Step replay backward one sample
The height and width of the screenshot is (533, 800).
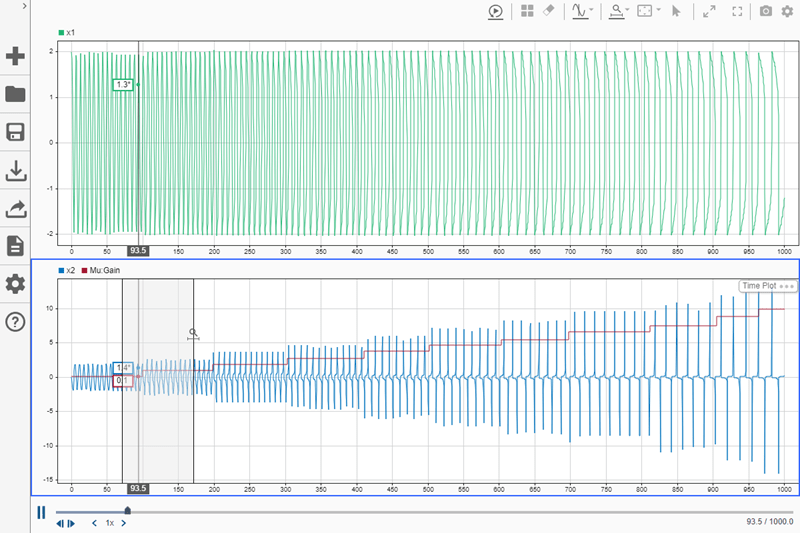[60, 523]
